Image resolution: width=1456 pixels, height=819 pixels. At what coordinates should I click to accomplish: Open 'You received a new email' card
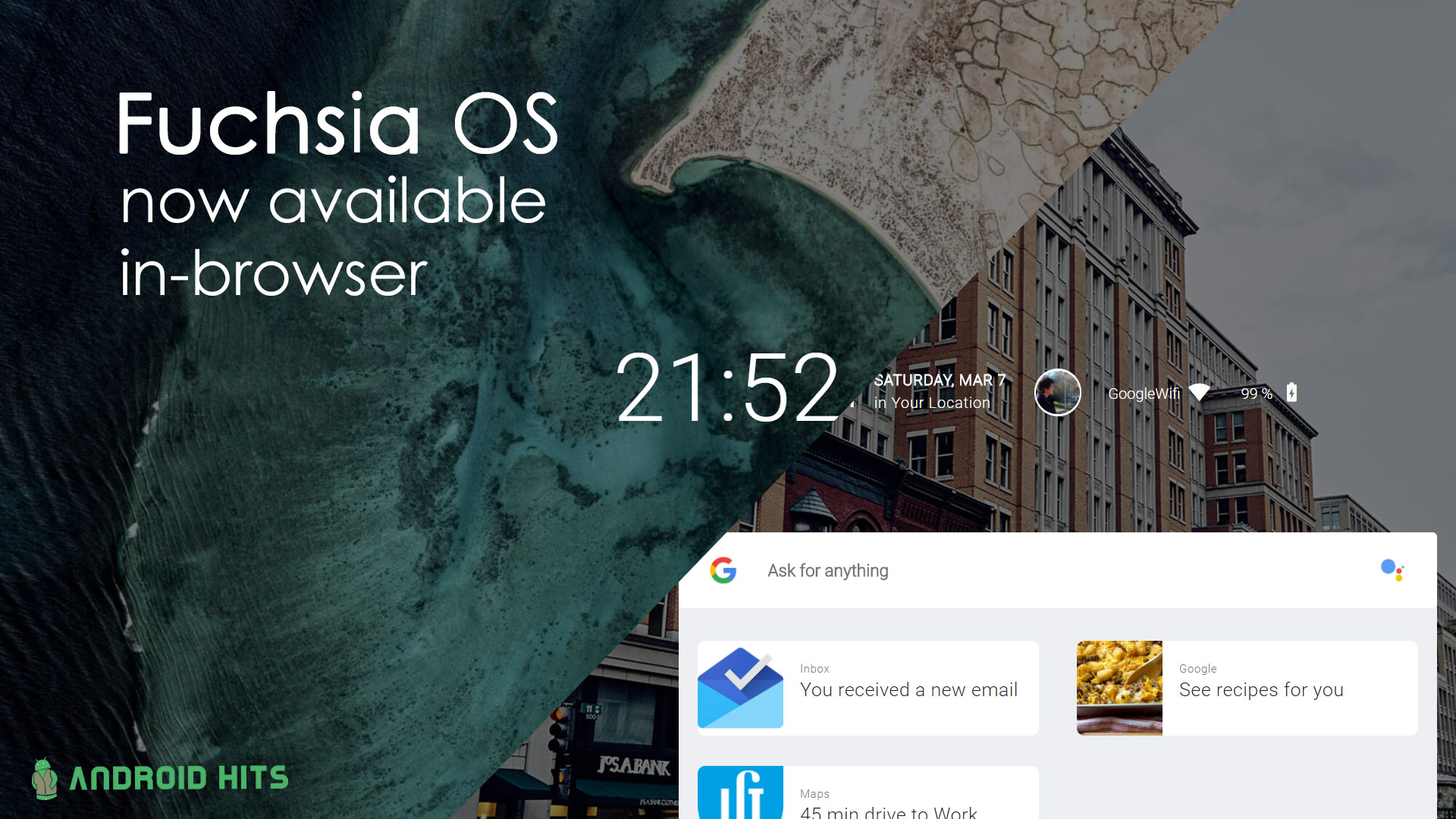pyautogui.click(x=868, y=688)
